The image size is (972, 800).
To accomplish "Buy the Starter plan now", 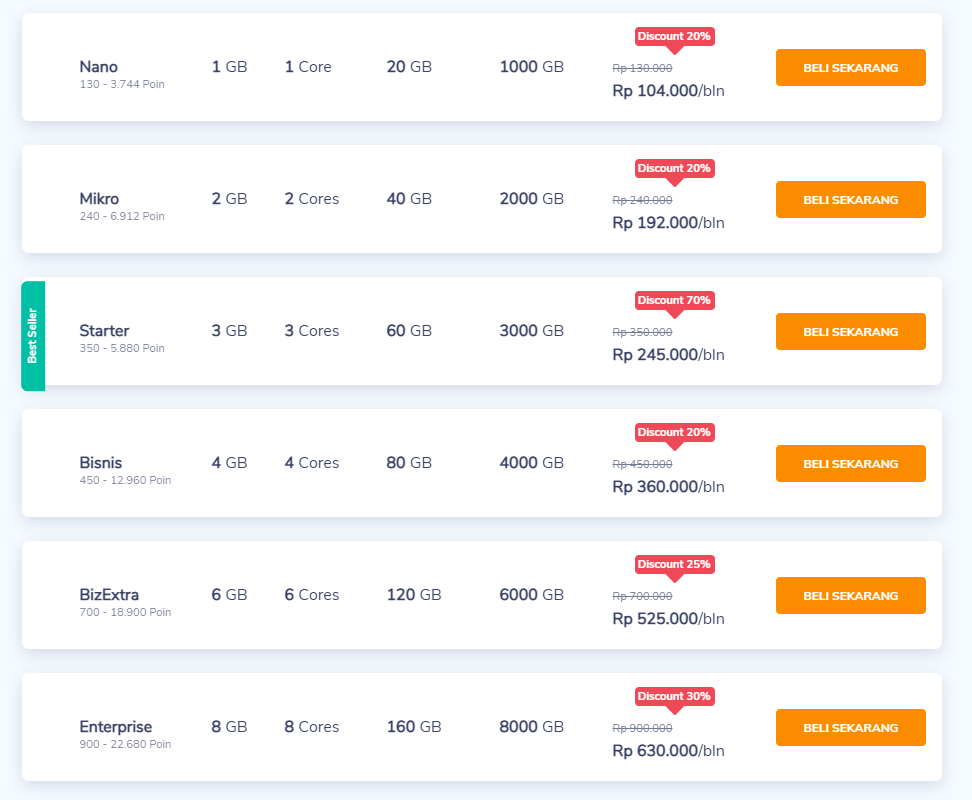I will (x=850, y=332).
